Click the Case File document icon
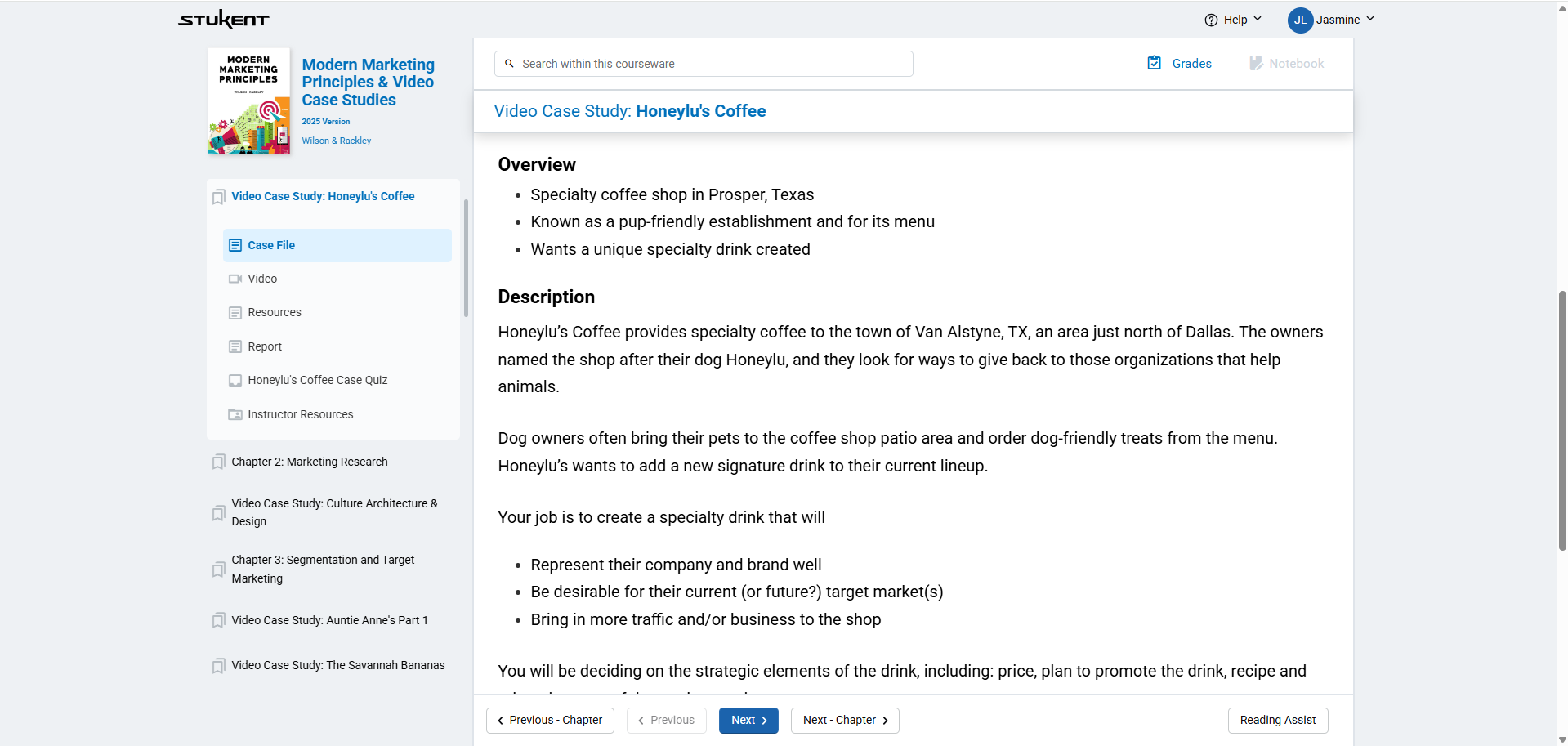 [235, 245]
